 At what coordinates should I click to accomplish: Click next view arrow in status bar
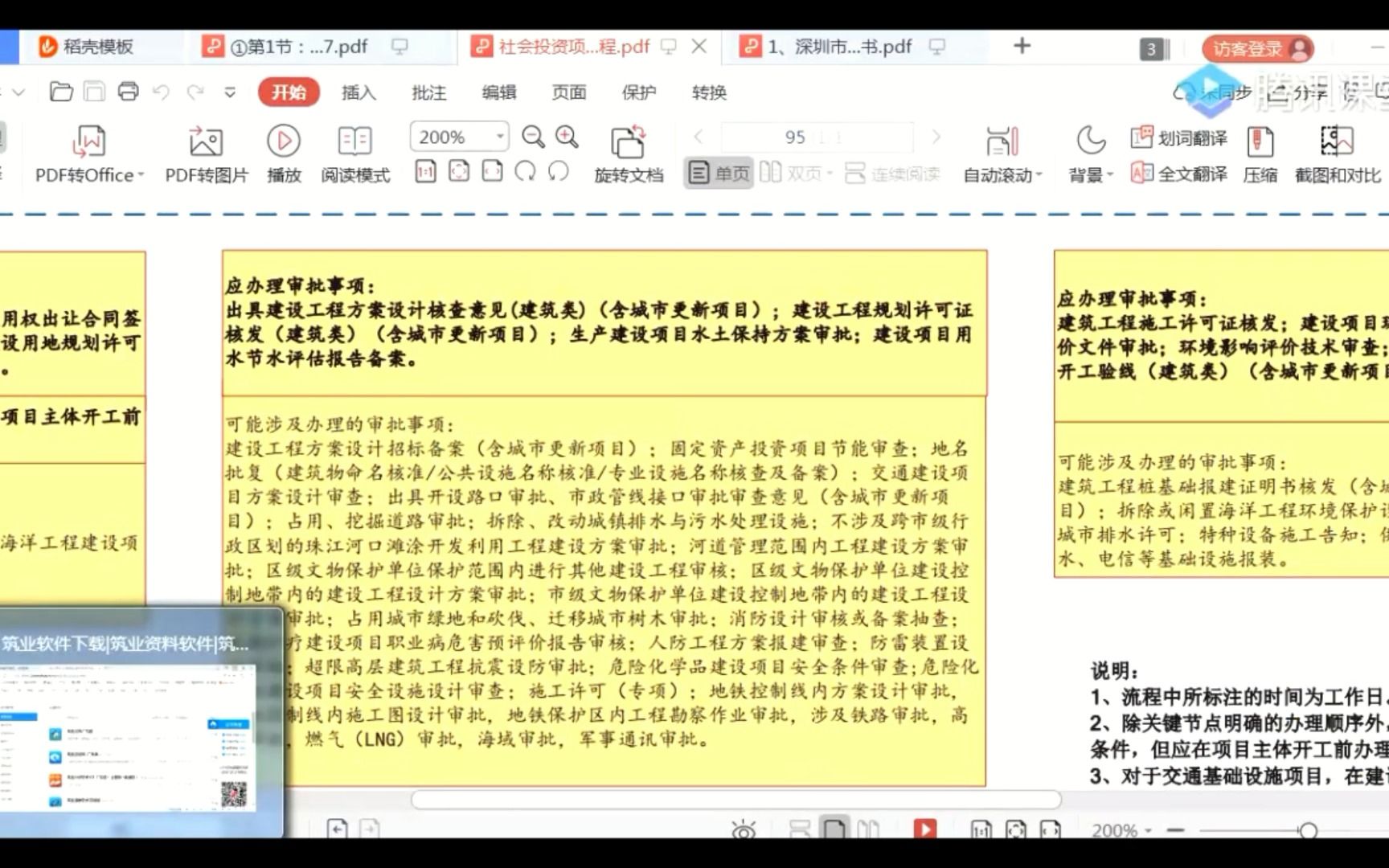pyautogui.click(x=369, y=828)
